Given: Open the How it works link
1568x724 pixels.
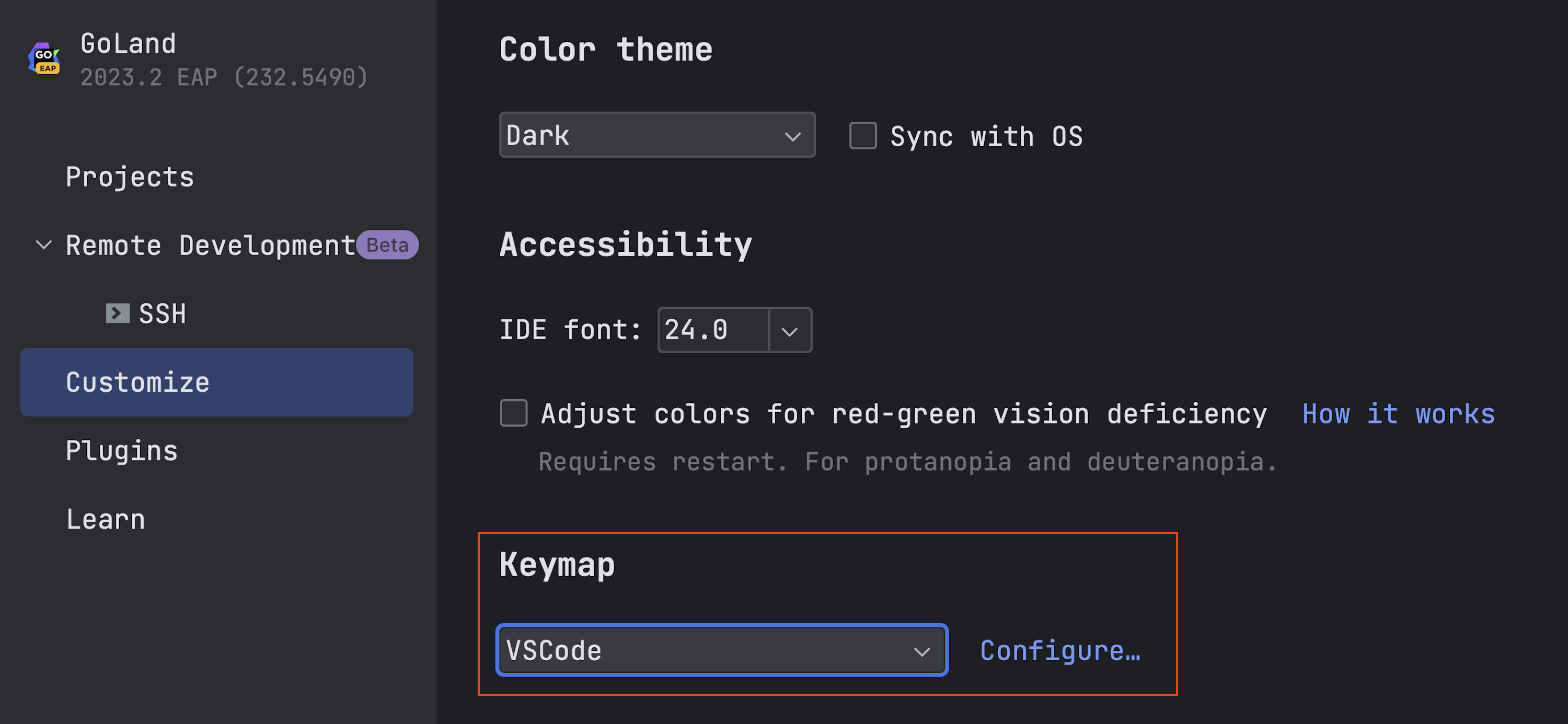Looking at the screenshot, I should [1398, 414].
